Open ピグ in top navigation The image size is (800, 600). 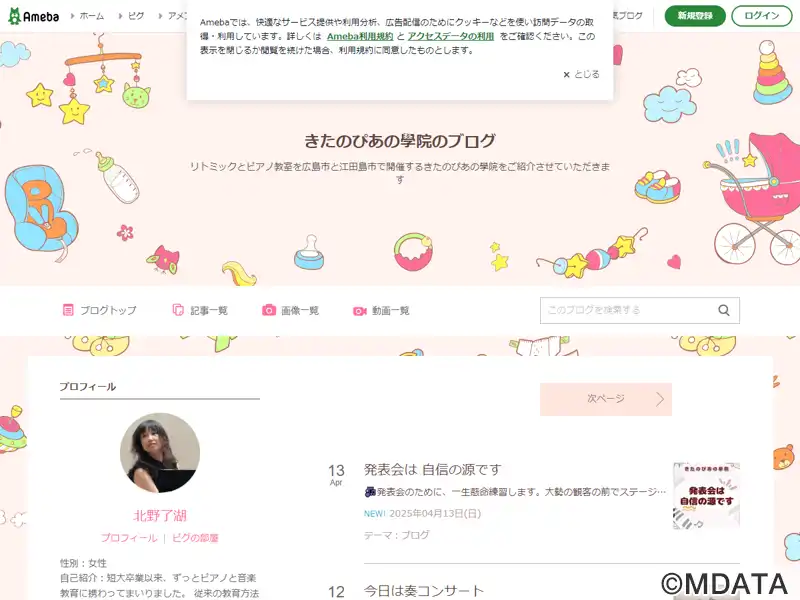136,16
